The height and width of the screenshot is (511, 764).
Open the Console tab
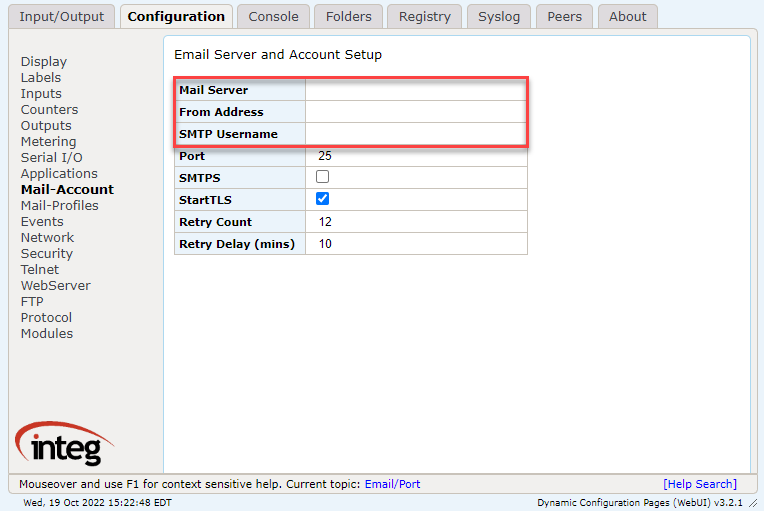click(x=273, y=16)
